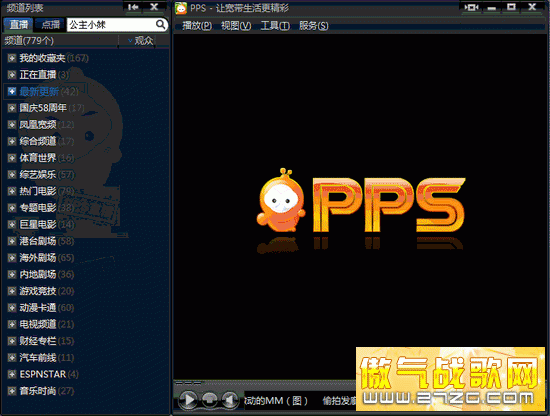Click the speaker volume icon
This screenshot has width=550, height=416.
[230, 400]
